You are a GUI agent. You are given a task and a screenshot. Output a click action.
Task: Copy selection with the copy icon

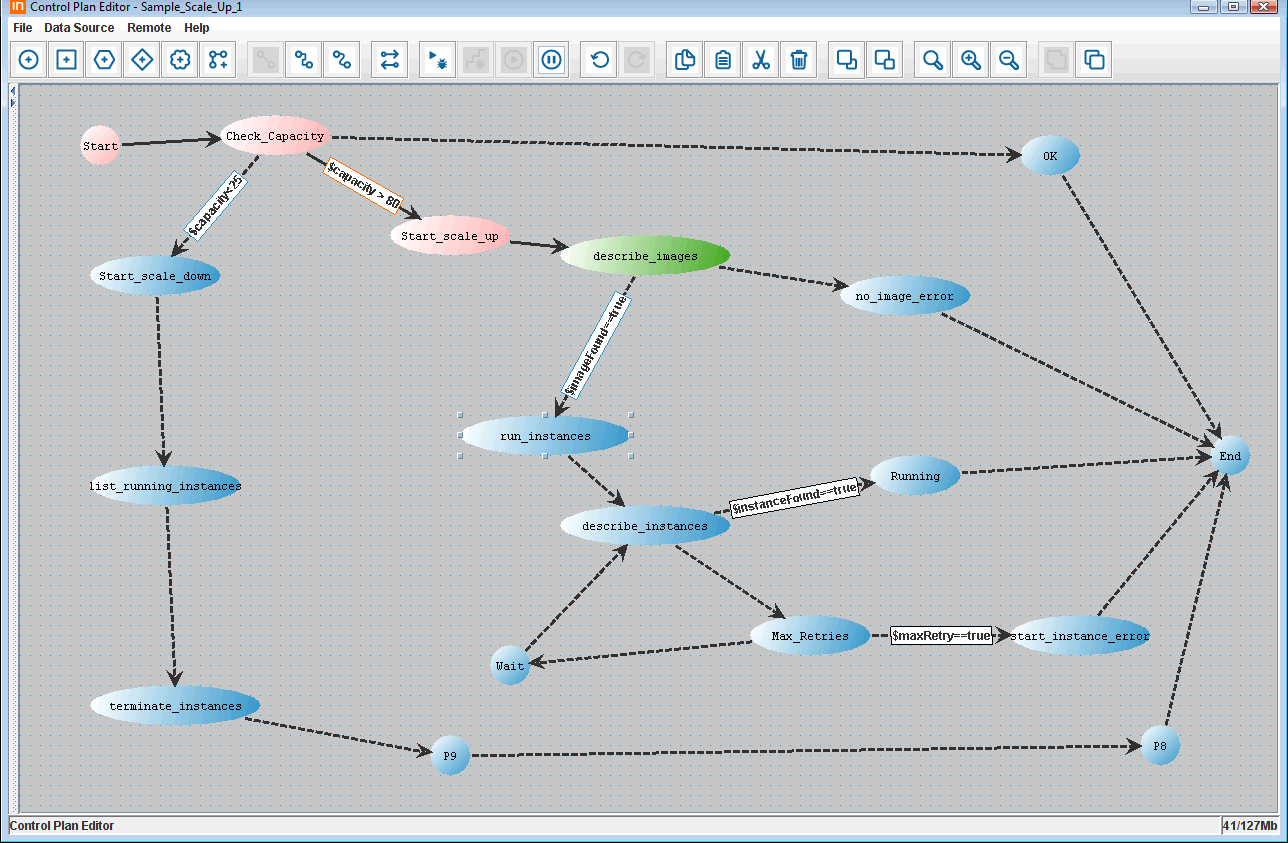pyautogui.click(x=685, y=60)
